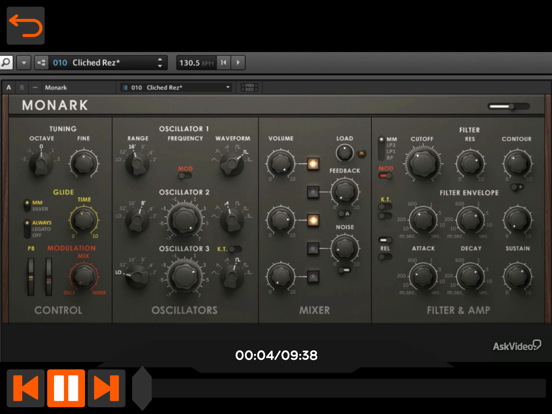This screenshot has width=552, height=414.
Task: Start host transport with play icon
Action: coord(238,63)
